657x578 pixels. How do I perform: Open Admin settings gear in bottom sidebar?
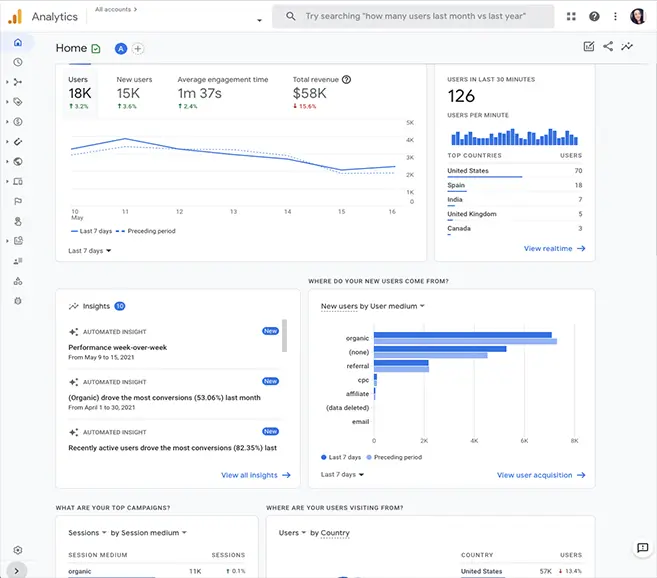(x=18, y=550)
